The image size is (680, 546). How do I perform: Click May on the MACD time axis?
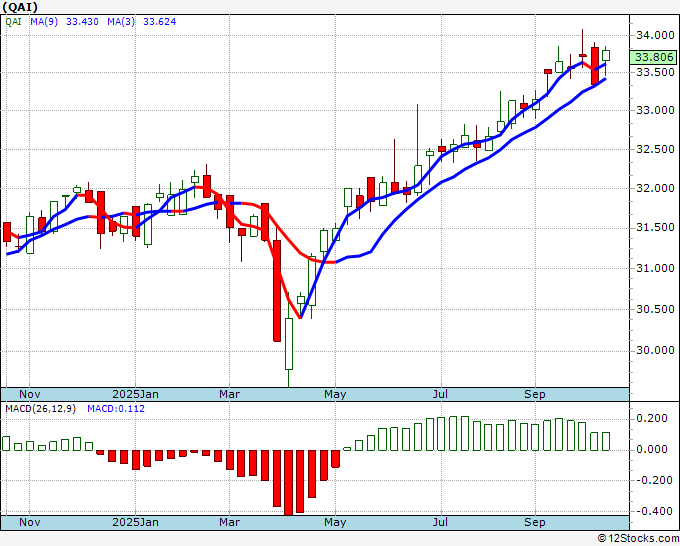(335, 522)
